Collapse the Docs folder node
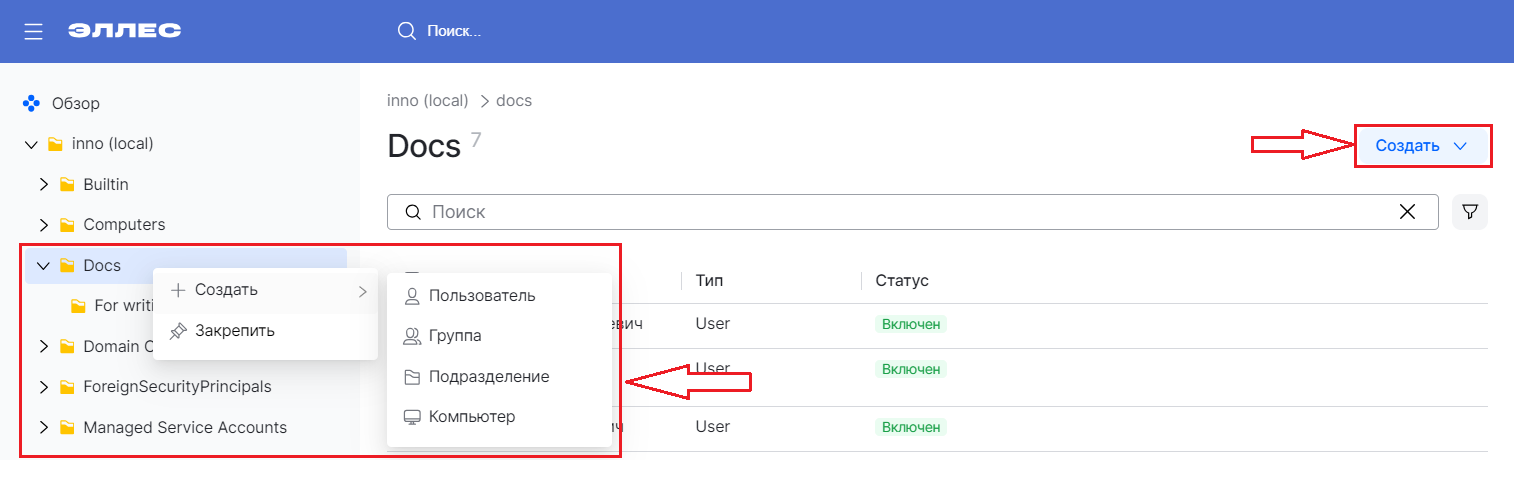The image size is (1514, 479). click(x=43, y=266)
